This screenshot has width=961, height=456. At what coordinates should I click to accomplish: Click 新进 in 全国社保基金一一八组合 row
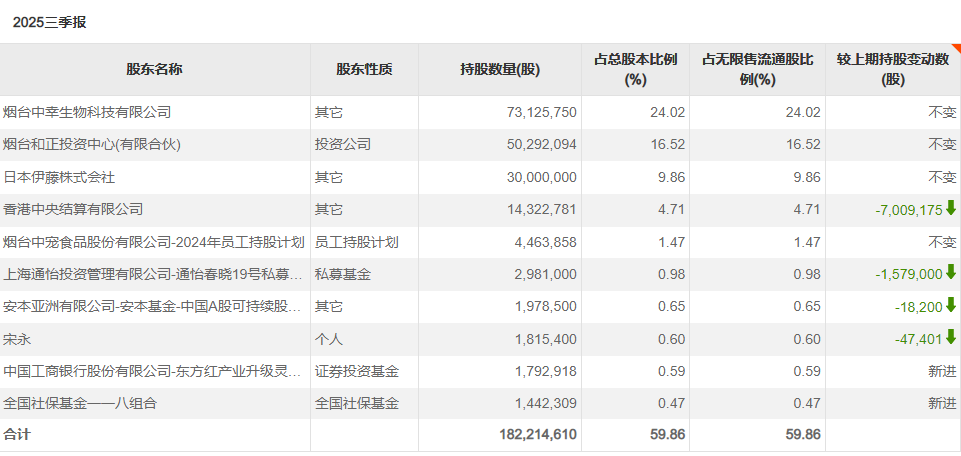click(942, 403)
